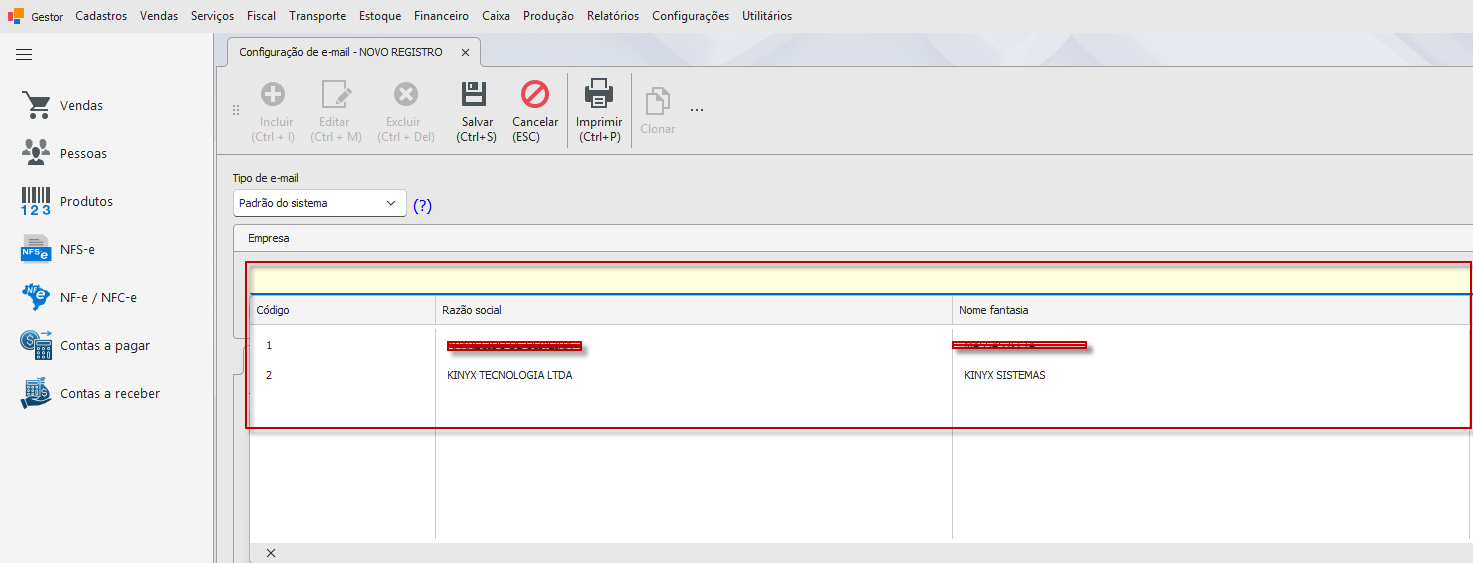1473x563 pixels.
Task: Open the Fiscal menu
Action: pyautogui.click(x=261, y=16)
